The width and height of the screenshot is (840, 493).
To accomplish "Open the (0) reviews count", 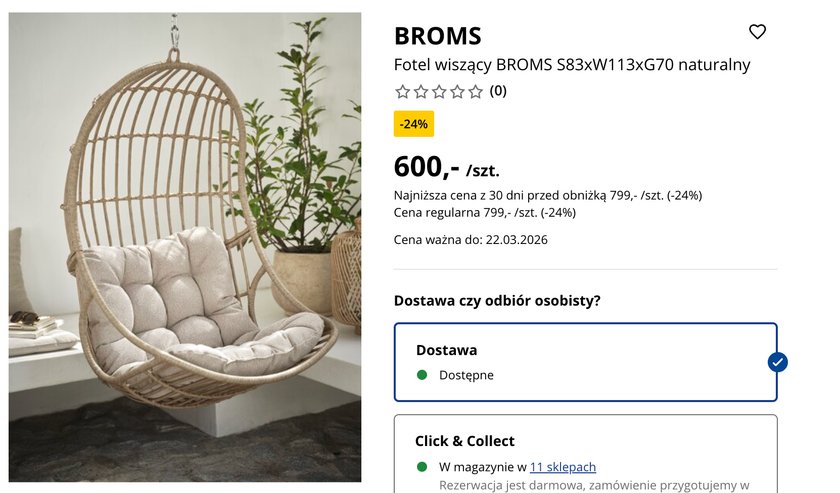I will (x=498, y=91).
